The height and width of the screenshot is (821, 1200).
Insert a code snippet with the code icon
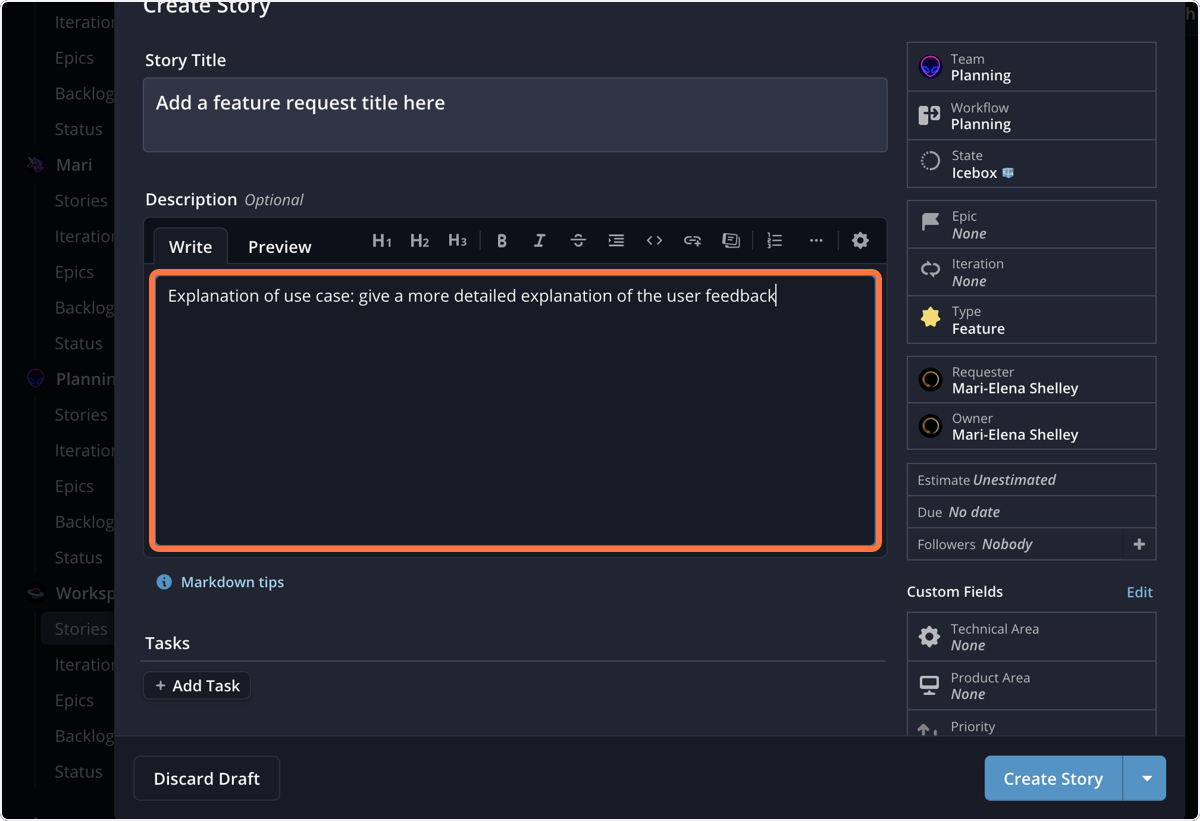pos(654,240)
